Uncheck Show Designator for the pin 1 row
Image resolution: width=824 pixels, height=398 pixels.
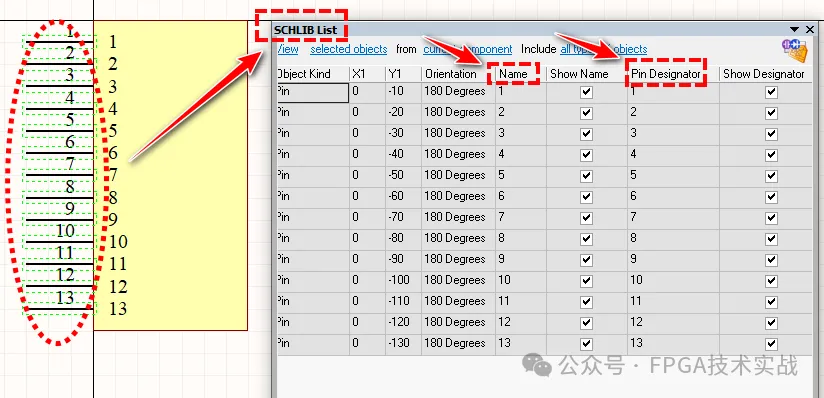771,93
